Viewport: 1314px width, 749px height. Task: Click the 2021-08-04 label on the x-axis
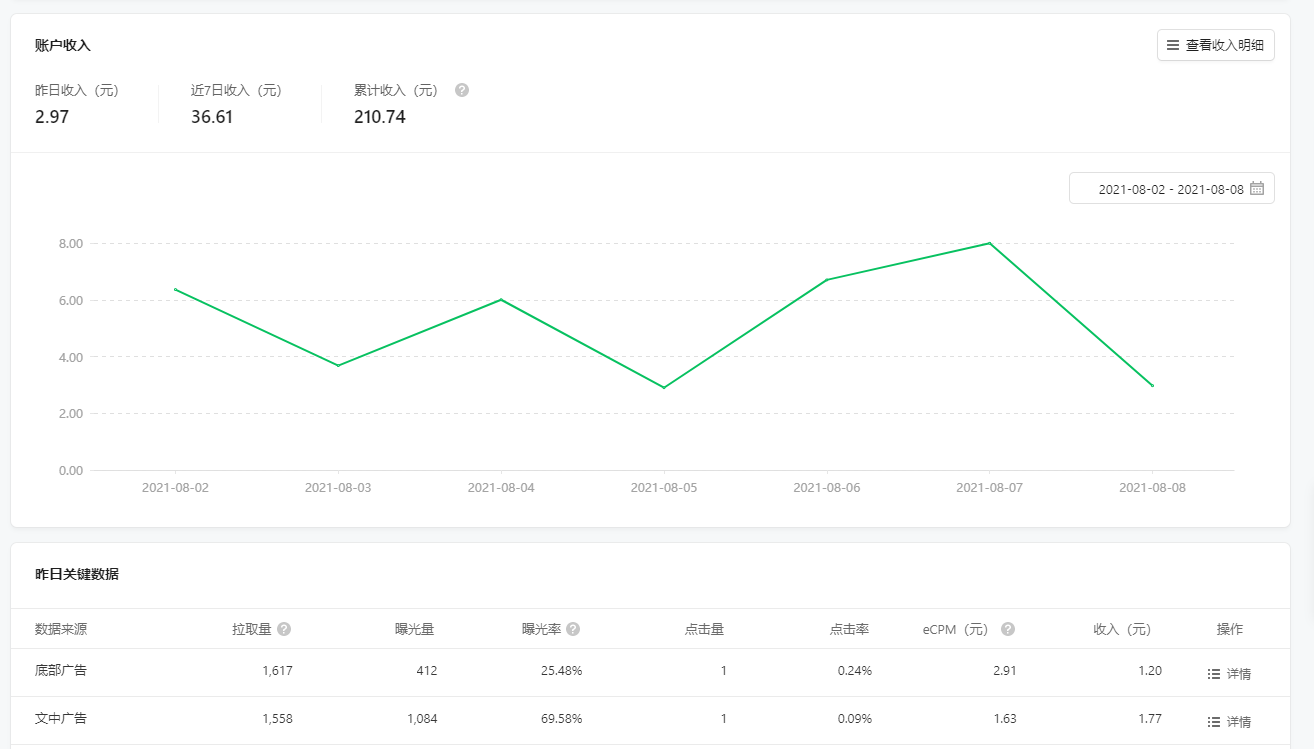501,488
